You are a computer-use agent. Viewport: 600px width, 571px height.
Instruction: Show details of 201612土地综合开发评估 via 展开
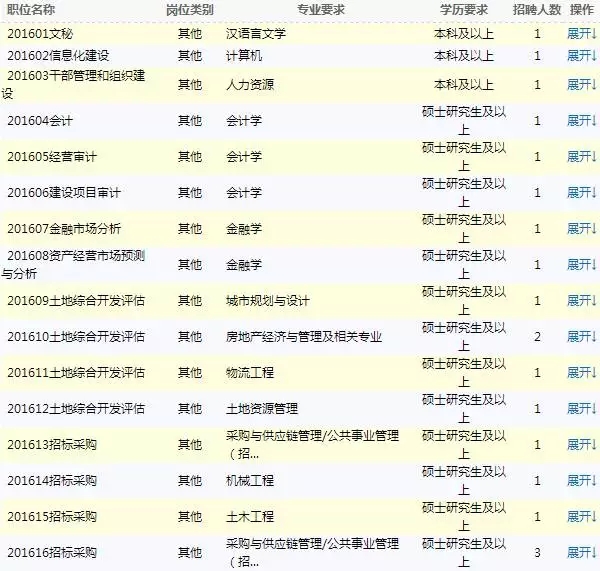coord(581,408)
